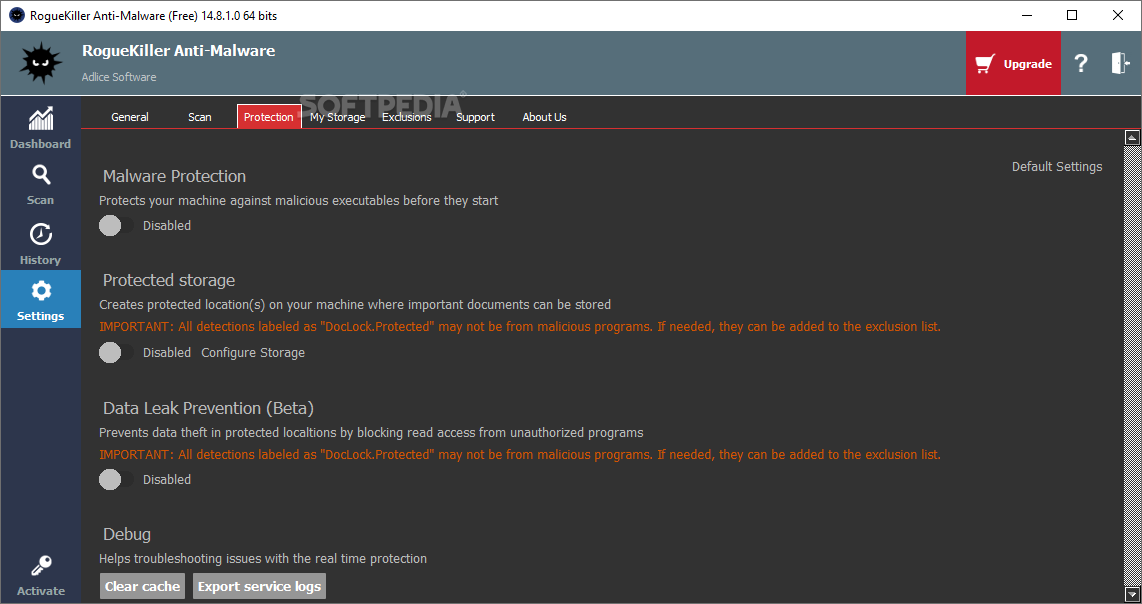
Task: Maximize the RogueKiller window
Action: pyautogui.click(x=1072, y=15)
